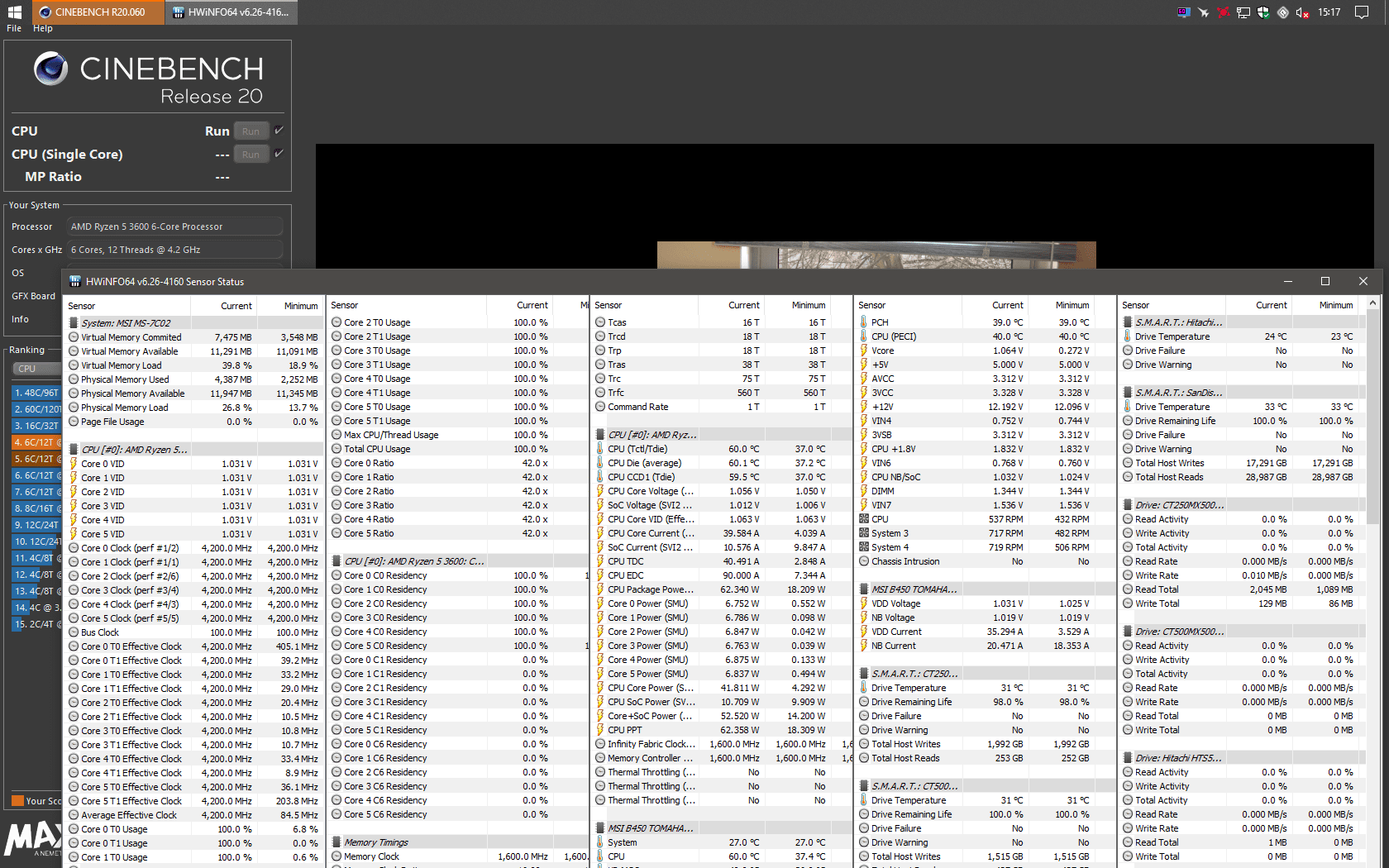Open the Cinebench Help menu
The height and width of the screenshot is (868, 1389).
(x=43, y=28)
